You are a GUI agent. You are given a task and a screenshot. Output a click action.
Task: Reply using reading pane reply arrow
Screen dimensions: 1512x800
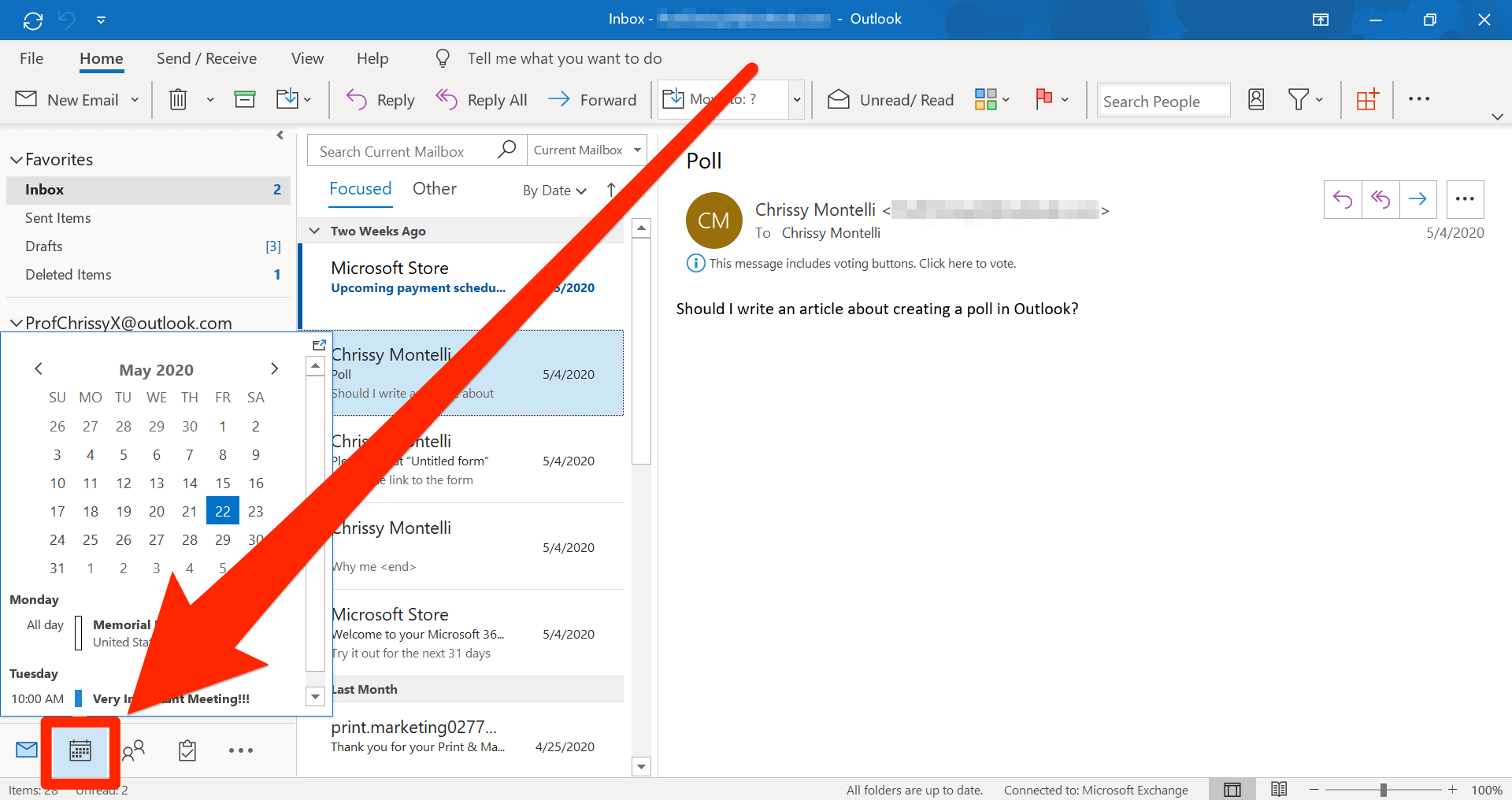coord(1343,199)
